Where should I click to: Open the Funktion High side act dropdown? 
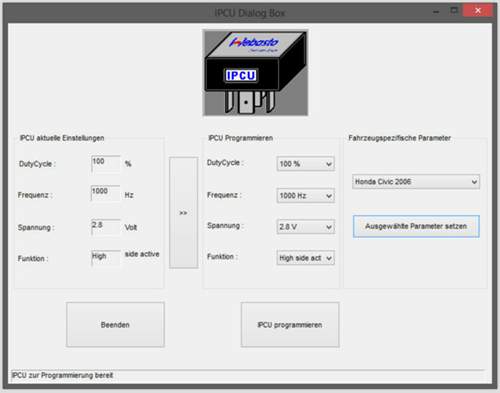[306, 258]
